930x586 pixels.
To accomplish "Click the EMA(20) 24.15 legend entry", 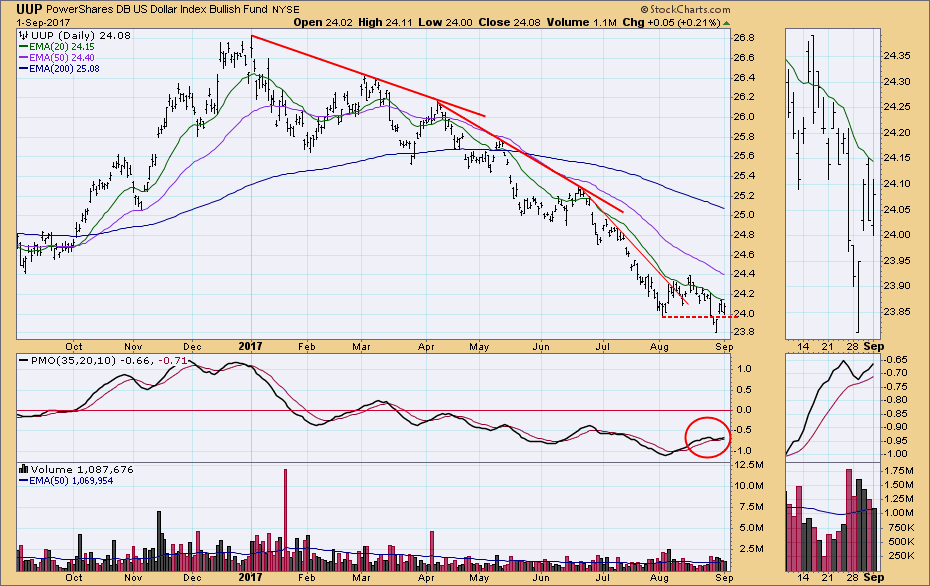I will (x=57, y=46).
